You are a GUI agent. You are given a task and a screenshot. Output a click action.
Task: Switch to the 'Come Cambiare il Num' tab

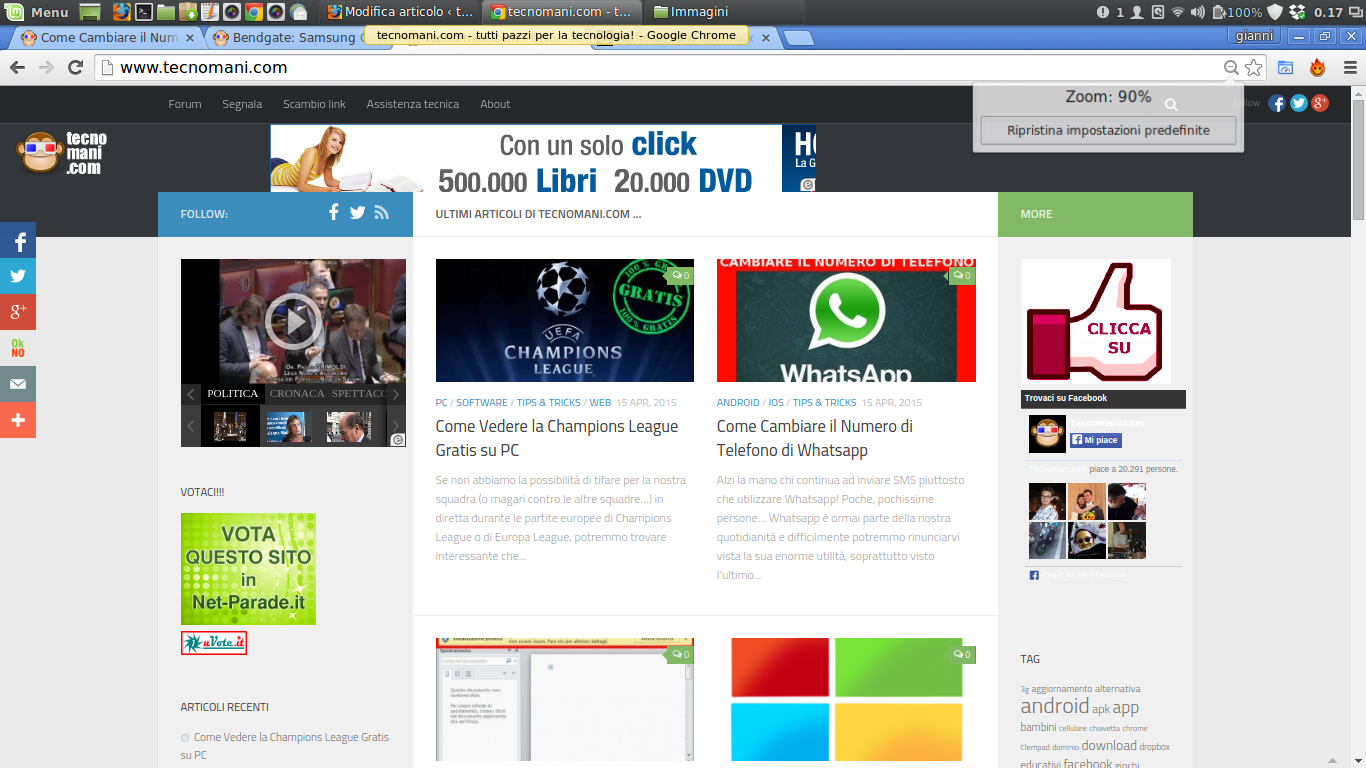[106, 38]
